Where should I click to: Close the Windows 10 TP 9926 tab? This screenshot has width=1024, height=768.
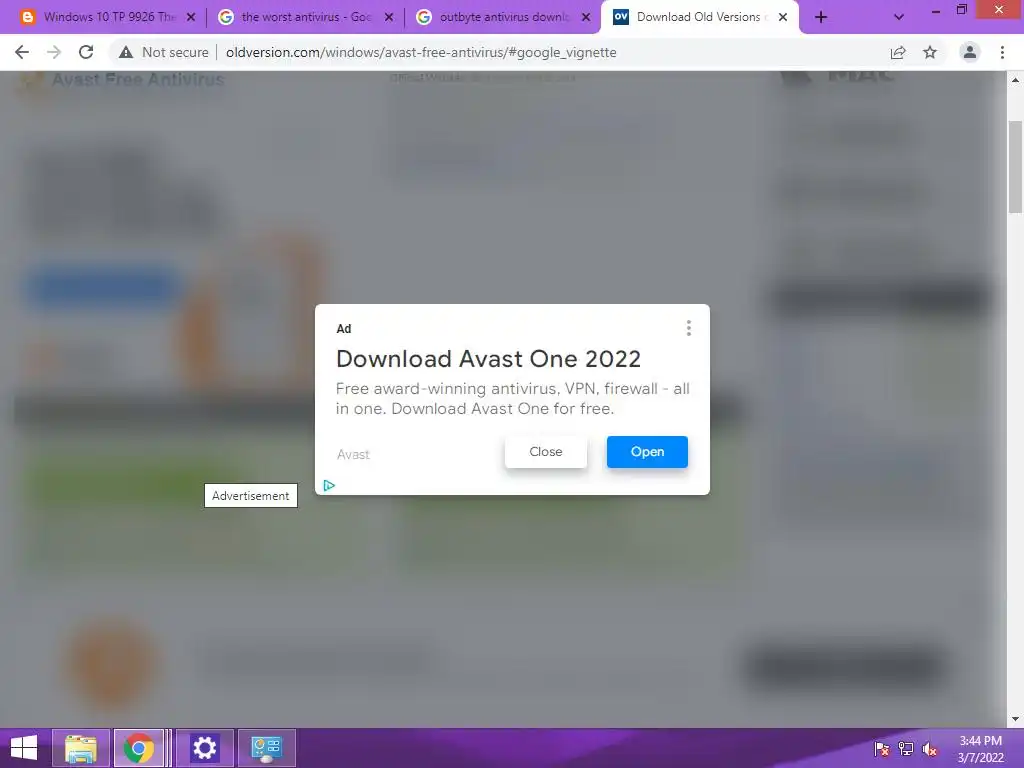tap(191, 18)
